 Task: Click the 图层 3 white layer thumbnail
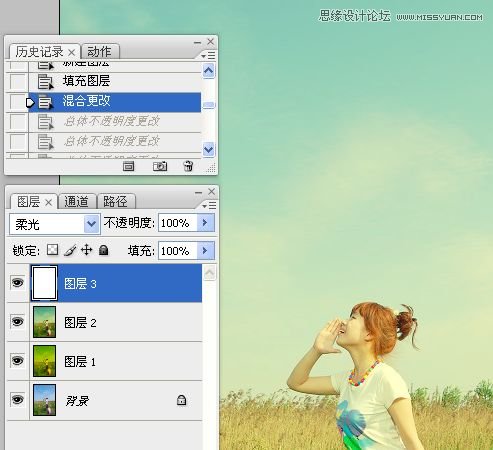(44, 283)
